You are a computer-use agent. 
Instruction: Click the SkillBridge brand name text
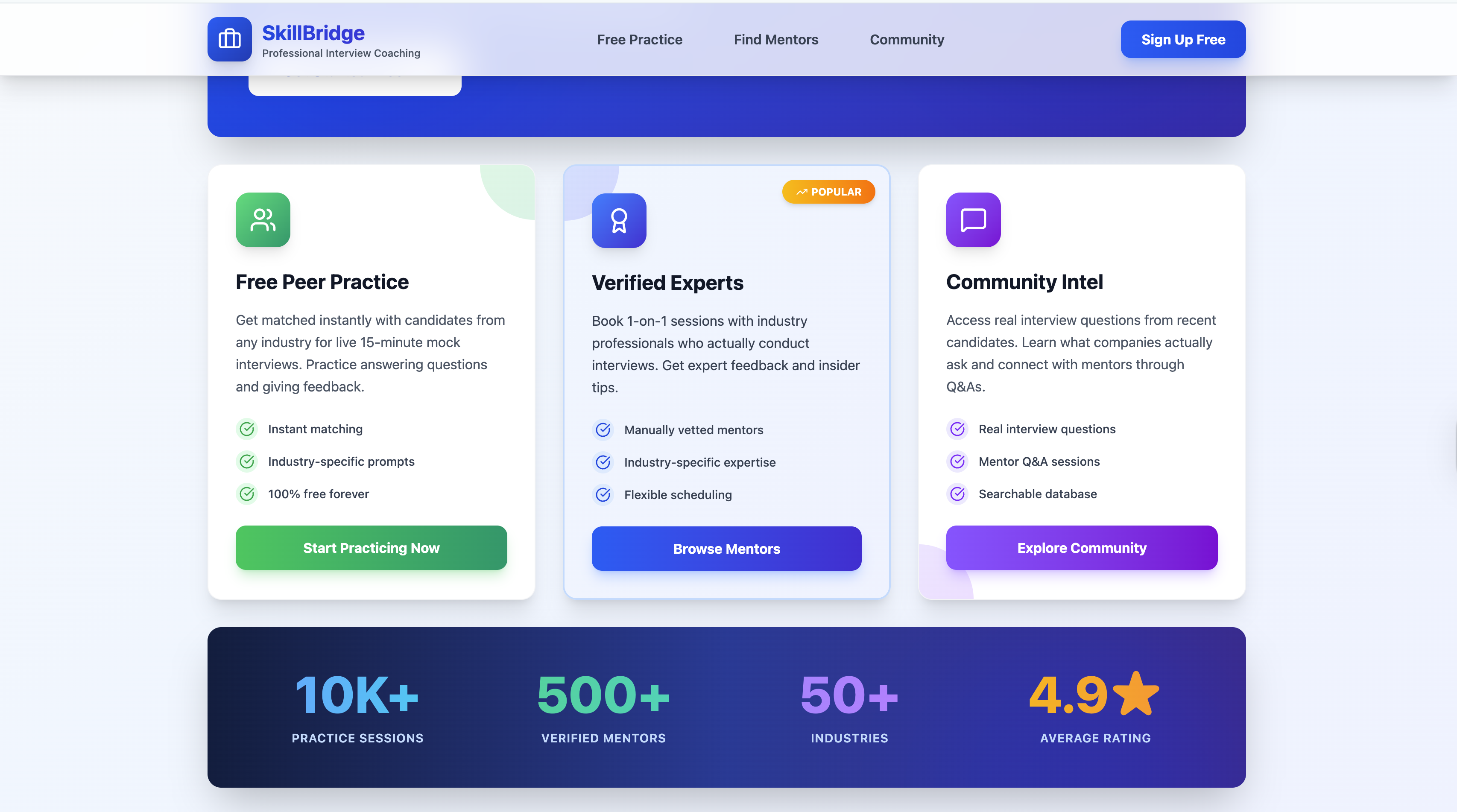[313, 33]
